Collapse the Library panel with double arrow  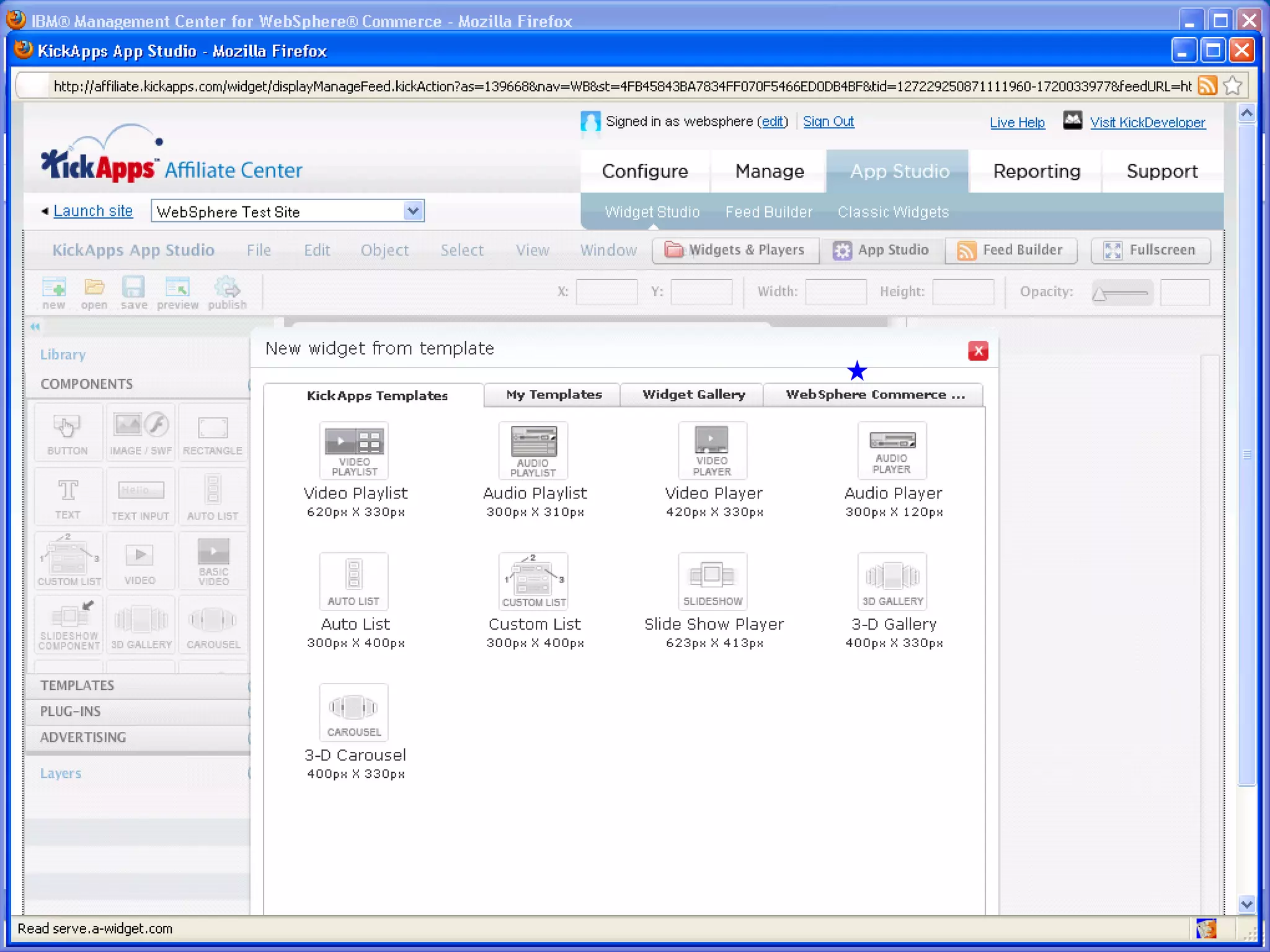click(x=35, y=326)
